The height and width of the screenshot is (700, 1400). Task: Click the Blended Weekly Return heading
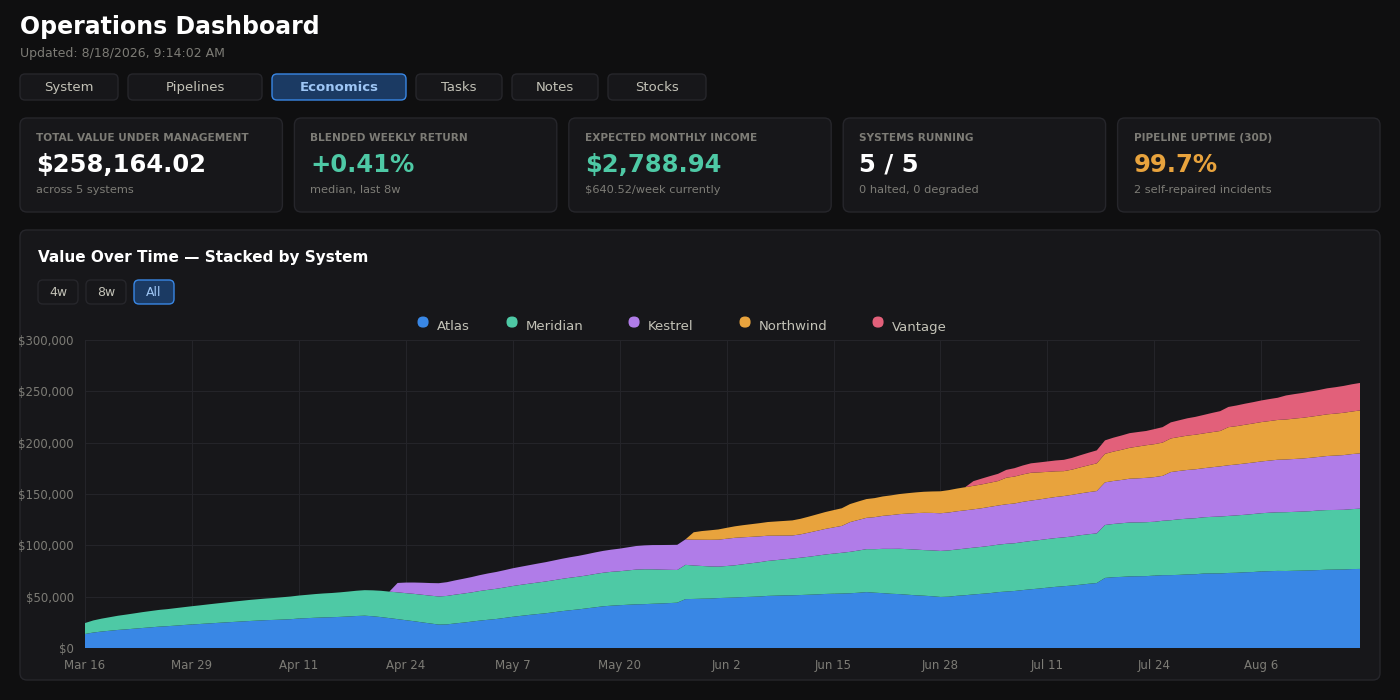tap(389, 138)
